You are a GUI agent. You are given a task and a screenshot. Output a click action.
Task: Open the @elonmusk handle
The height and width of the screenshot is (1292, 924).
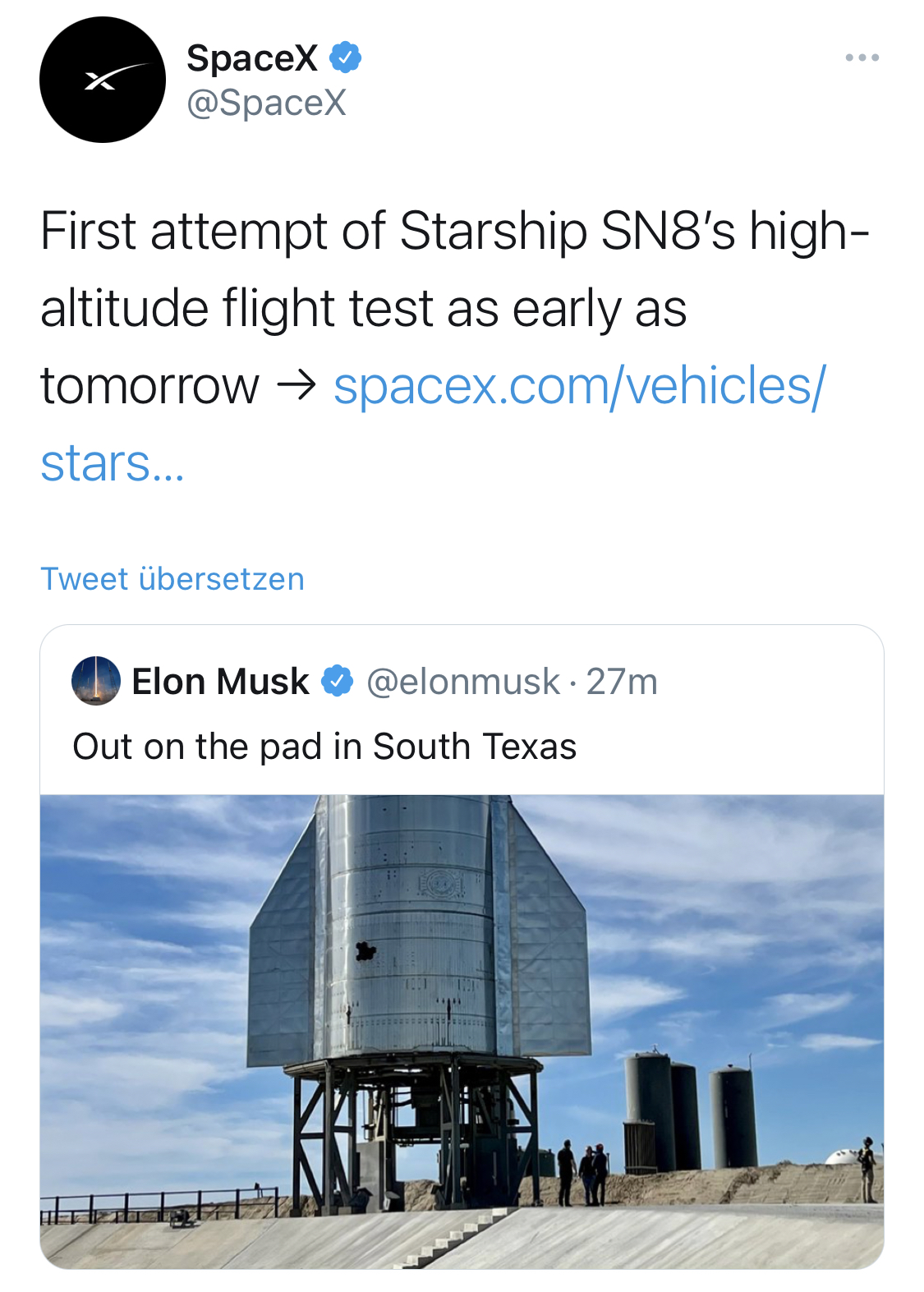pyautogui.click(x=462, y=682)
